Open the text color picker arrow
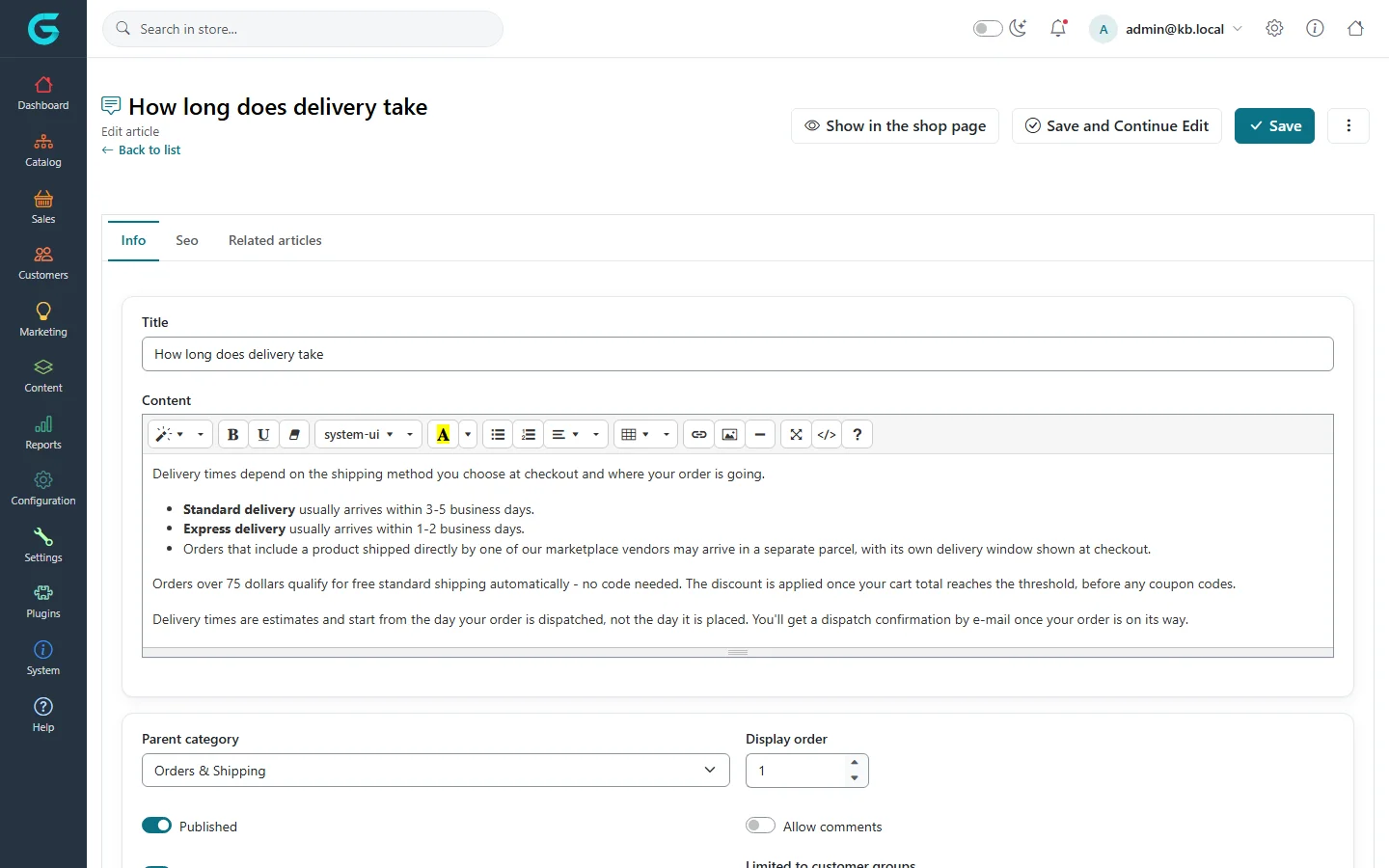Image resolution: width=1389 pixels, height=868 pixels. (x=468, y=435)
